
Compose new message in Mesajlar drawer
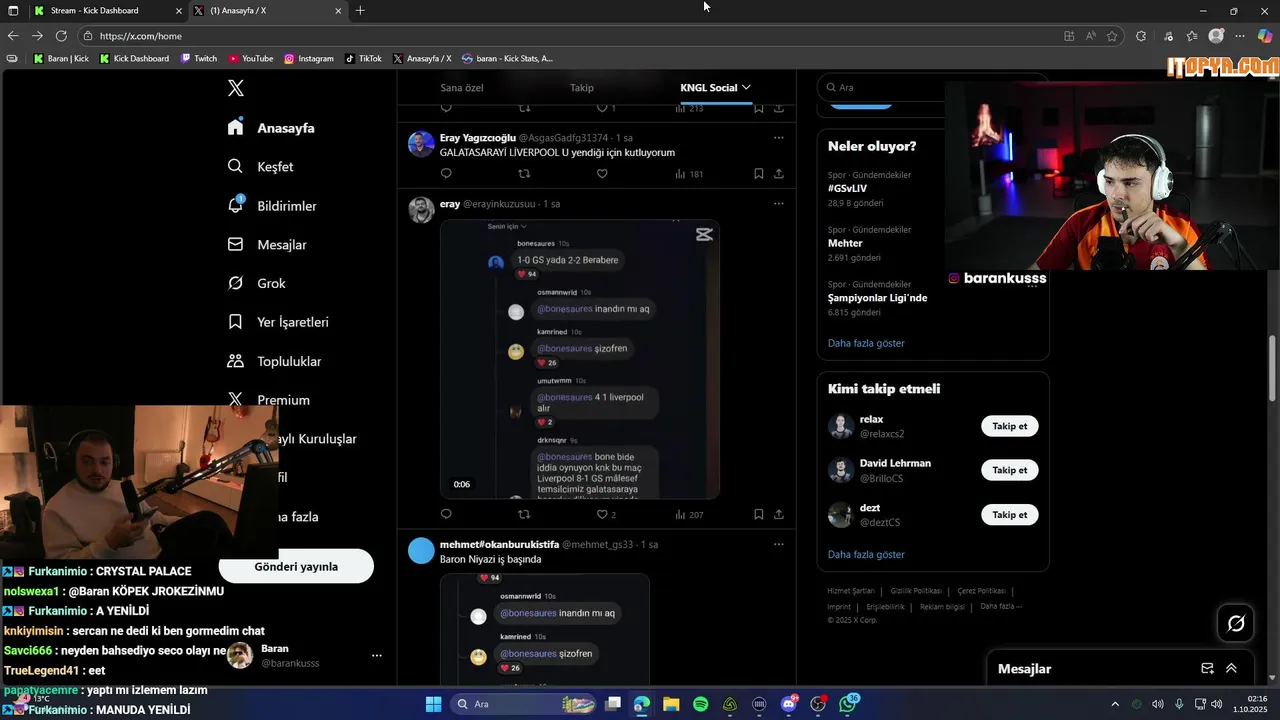click(1207, 669)
